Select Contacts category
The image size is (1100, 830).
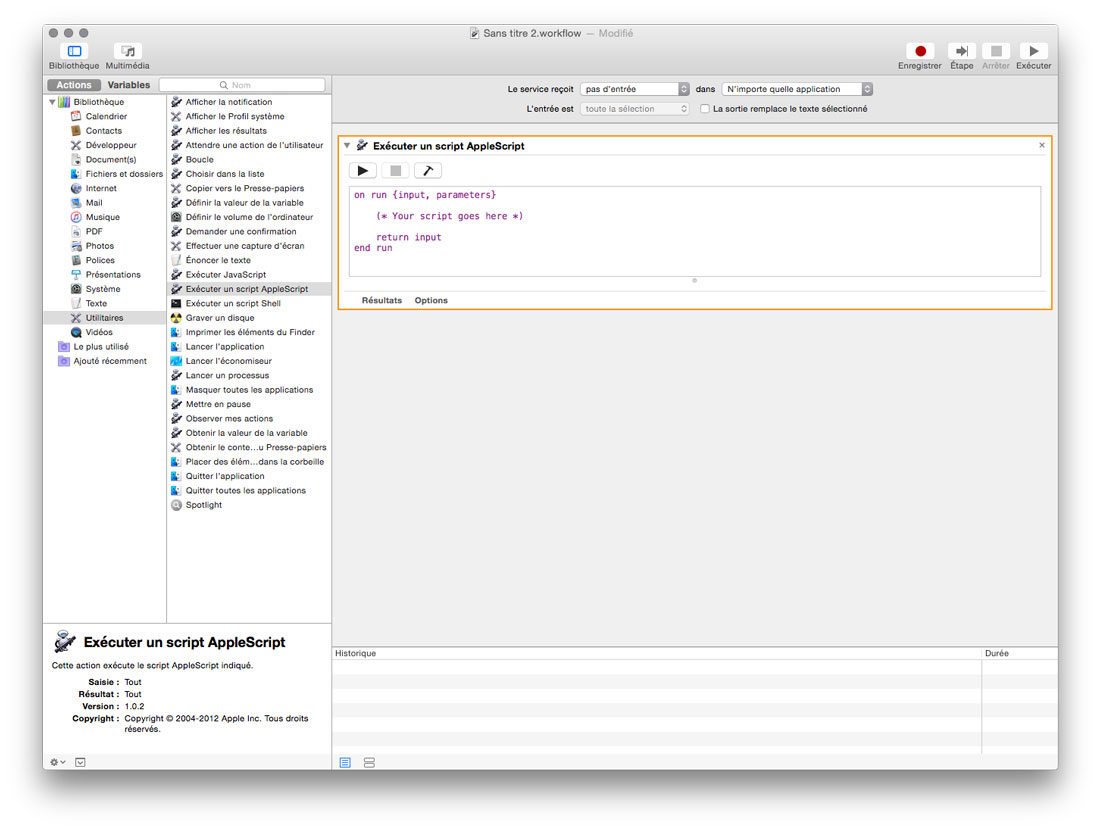(104, 130)
